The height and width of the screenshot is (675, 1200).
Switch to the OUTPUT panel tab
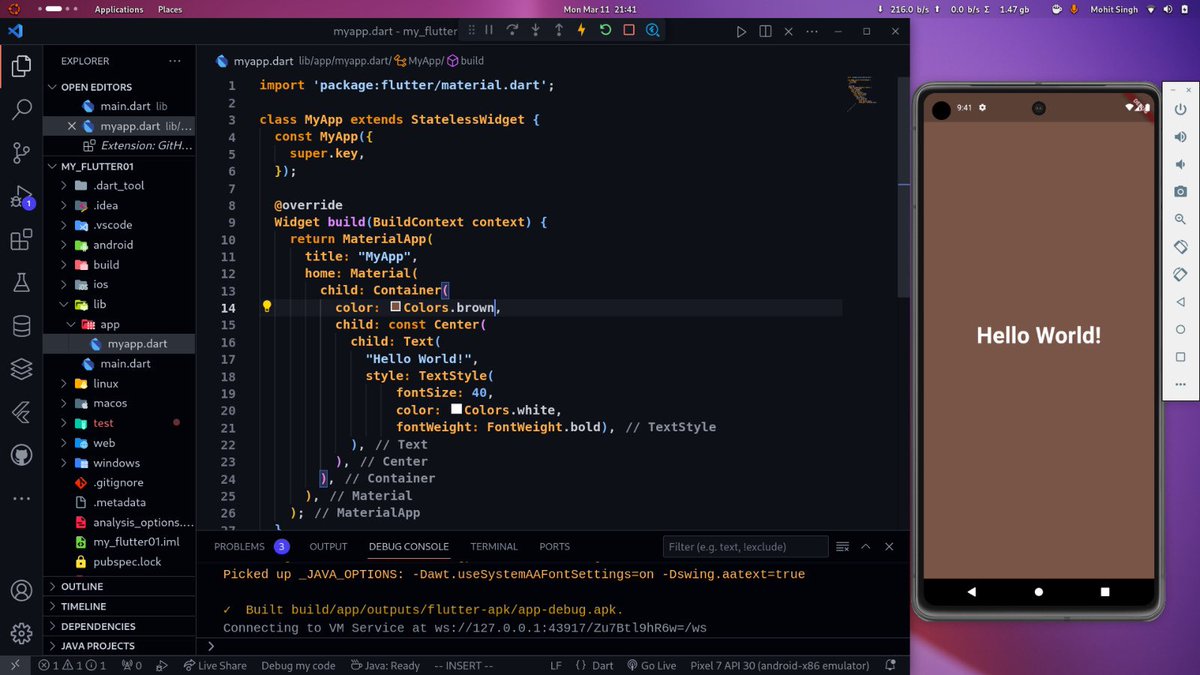tap(328, 546)
